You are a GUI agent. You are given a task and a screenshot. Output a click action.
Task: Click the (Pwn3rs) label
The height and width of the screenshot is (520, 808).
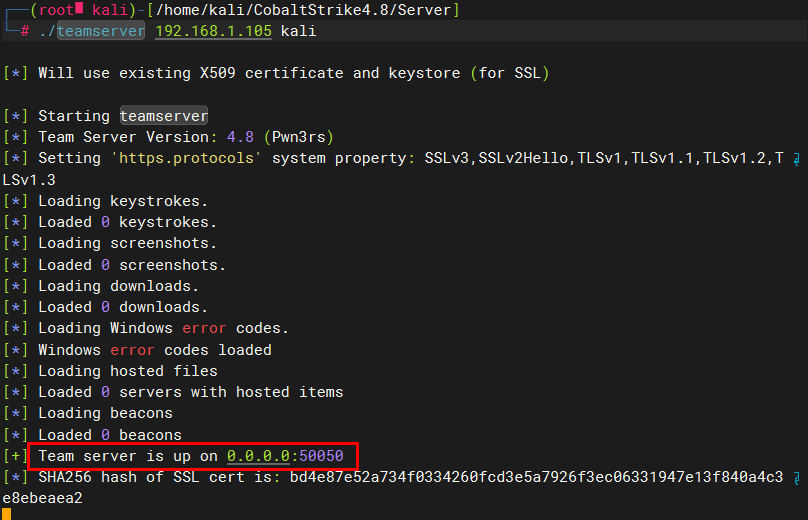coord(299,137)
